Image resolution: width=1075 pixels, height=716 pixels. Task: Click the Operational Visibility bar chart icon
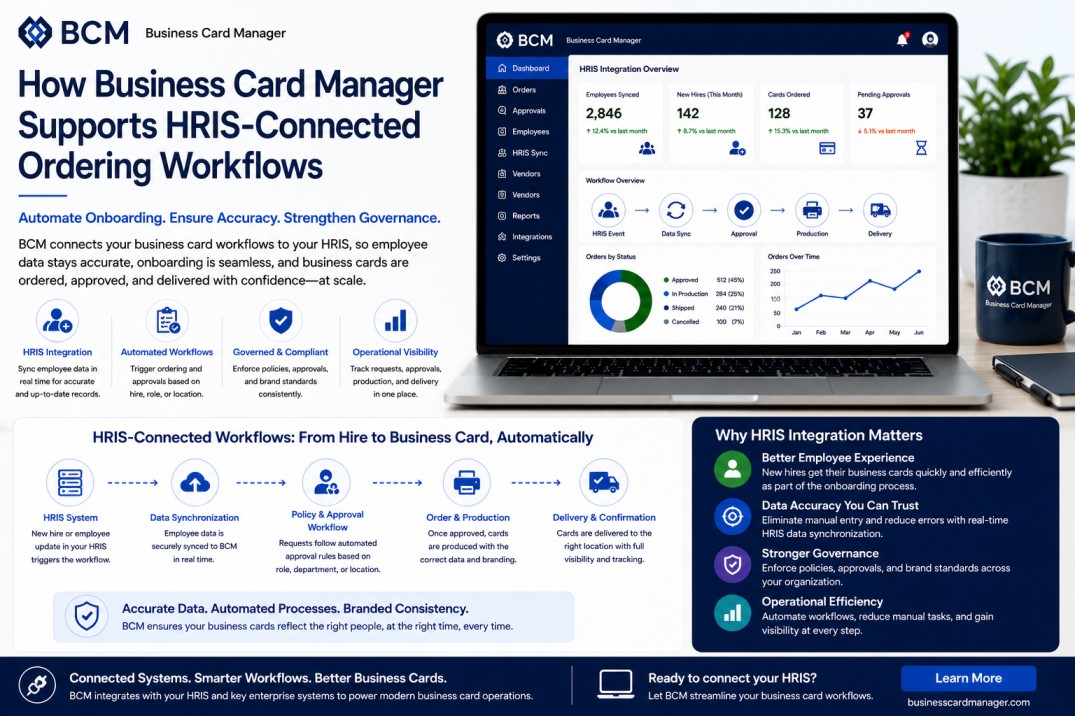pos(396,320)
